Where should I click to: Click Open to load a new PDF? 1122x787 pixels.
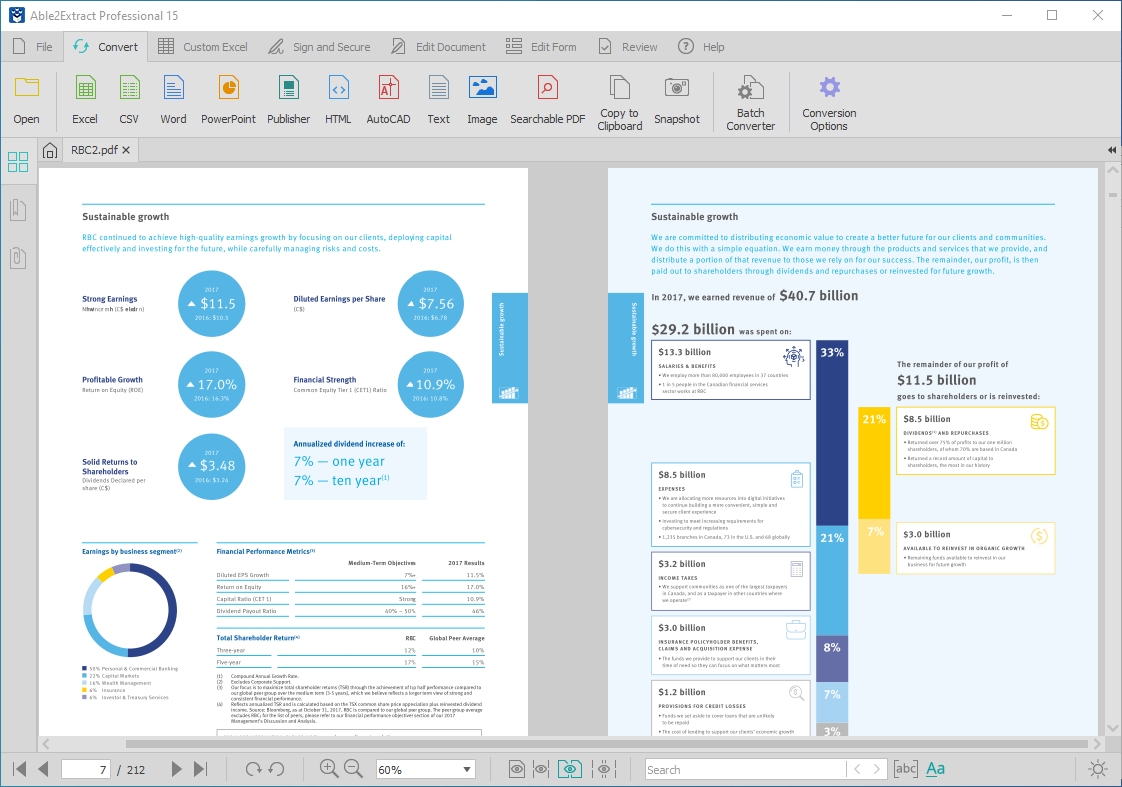coord(27,100)
